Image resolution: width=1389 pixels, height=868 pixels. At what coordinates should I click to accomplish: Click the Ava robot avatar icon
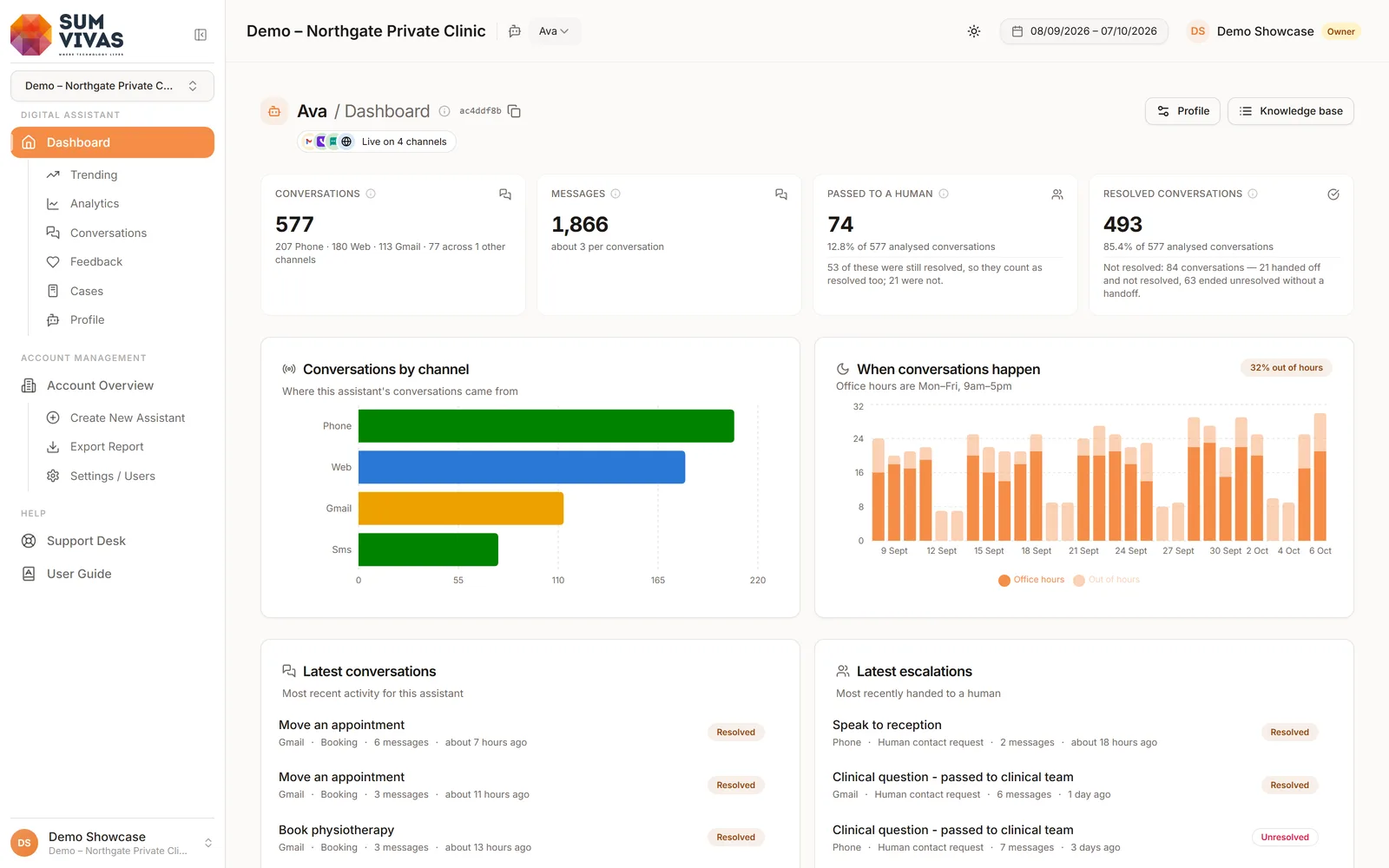(x=274, y=111)
